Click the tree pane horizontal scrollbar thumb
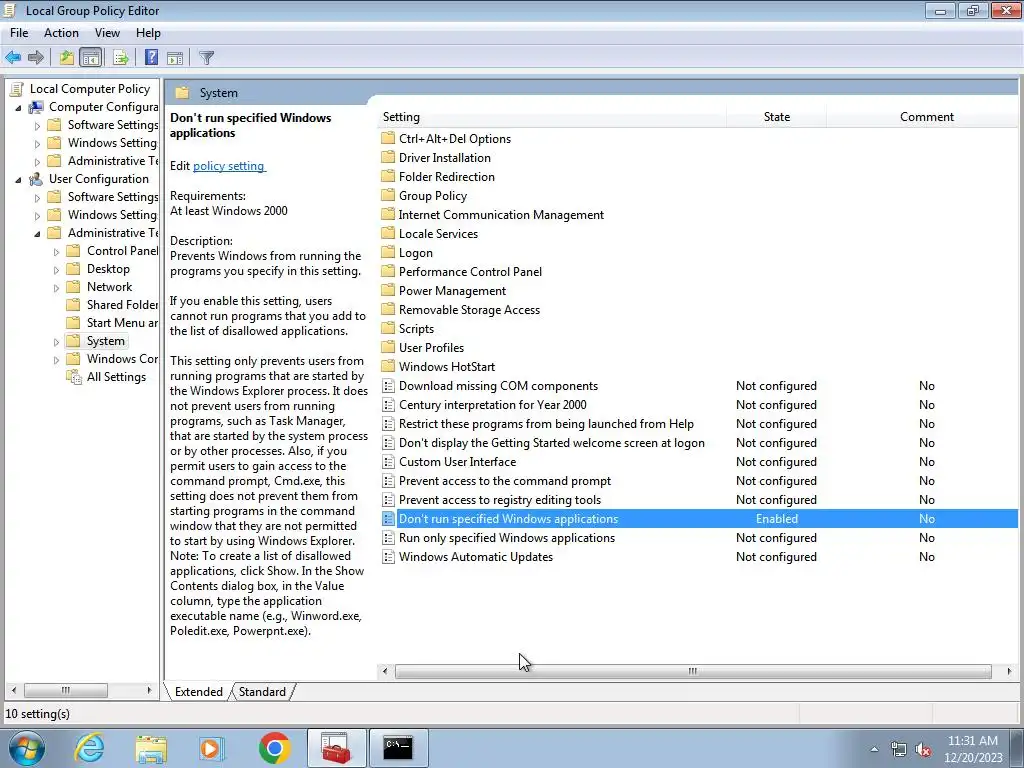Image resolution: width=1024 pixels, height=768 pixels. pyautogui.click(x=65, y=690)
